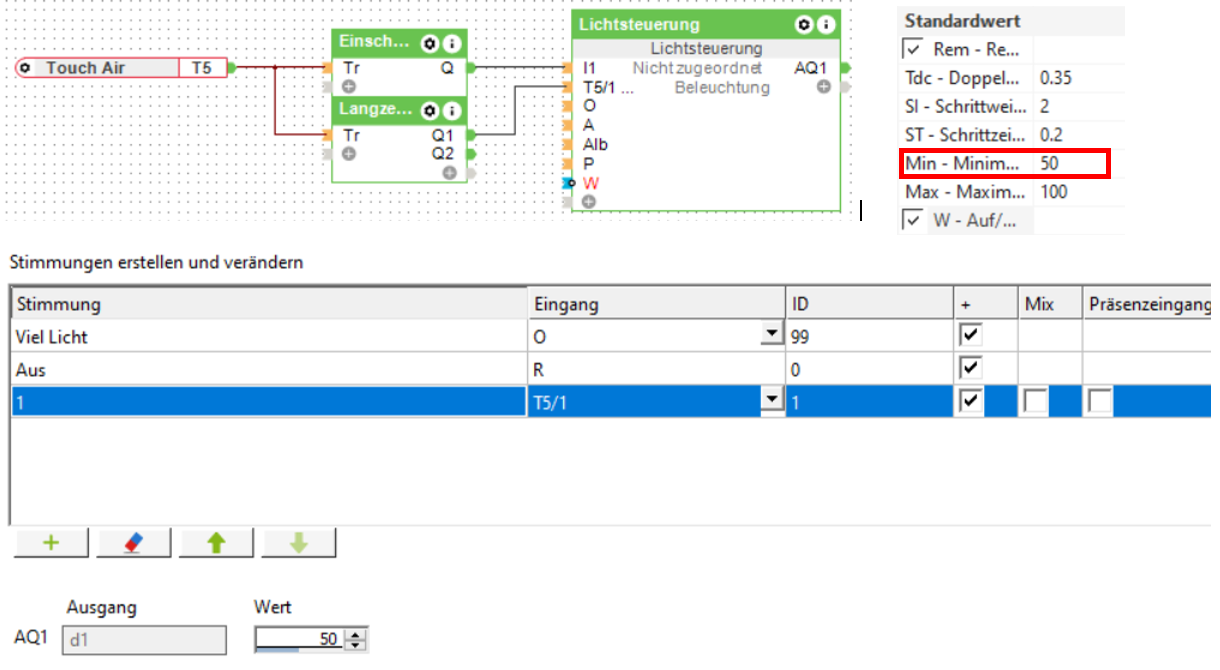Select ID column header
Viewport: 1220px width, 670px height.
point(869,304)
